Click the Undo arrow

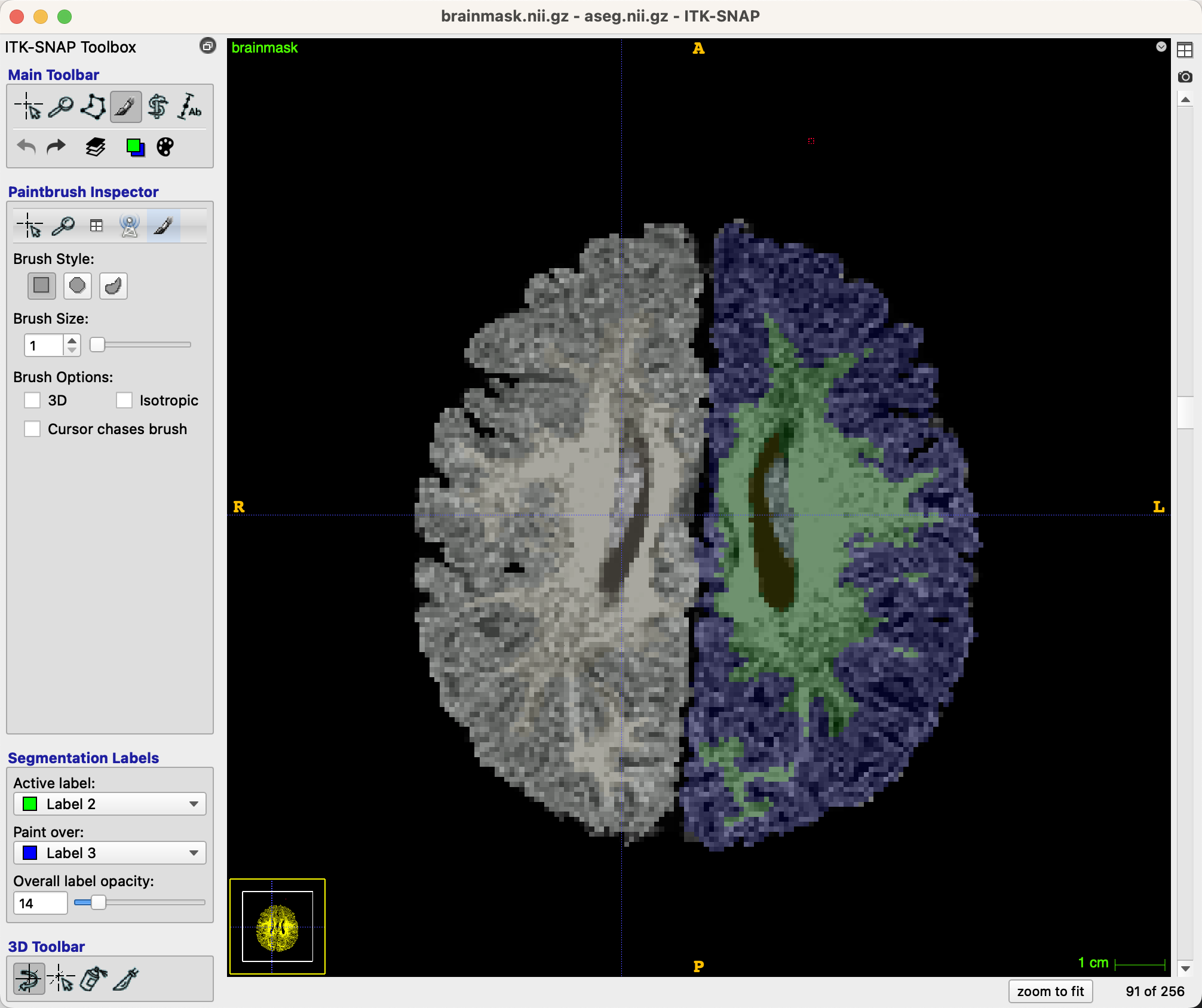click(27, 147)
